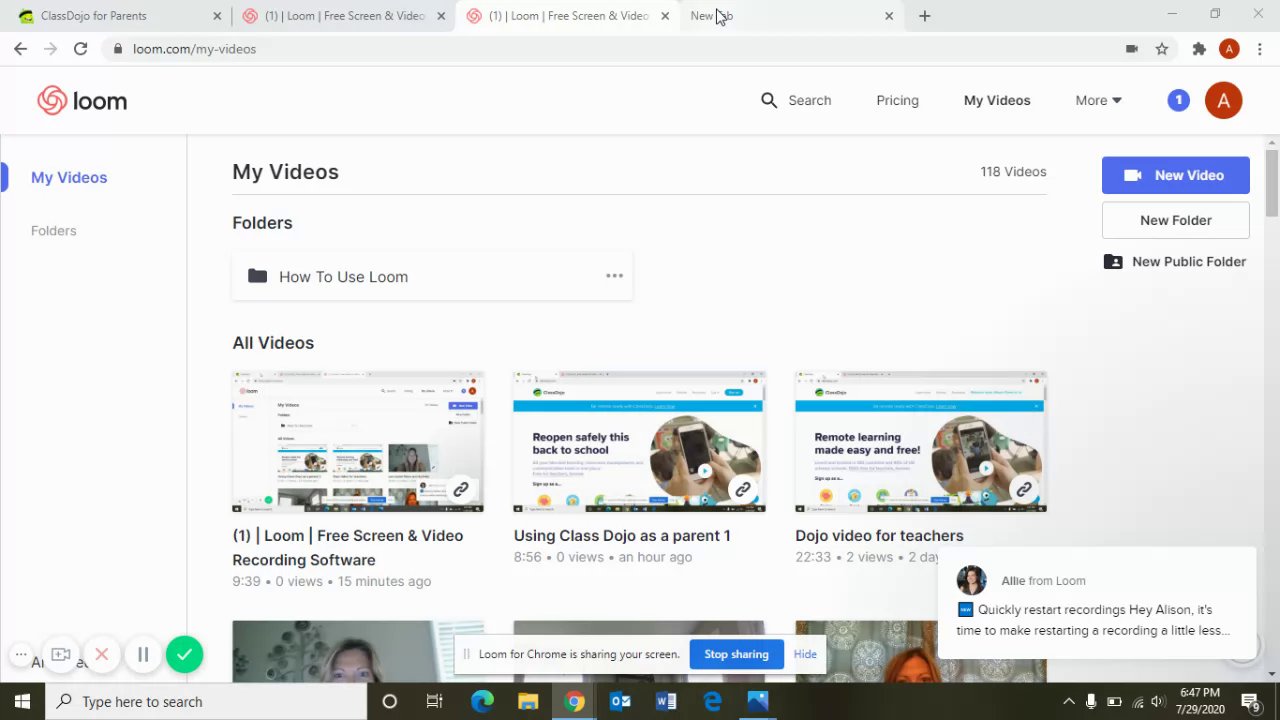Open the Photos app on the taskbar
This screenshot has width=1280, height=720.
[758, 701]
